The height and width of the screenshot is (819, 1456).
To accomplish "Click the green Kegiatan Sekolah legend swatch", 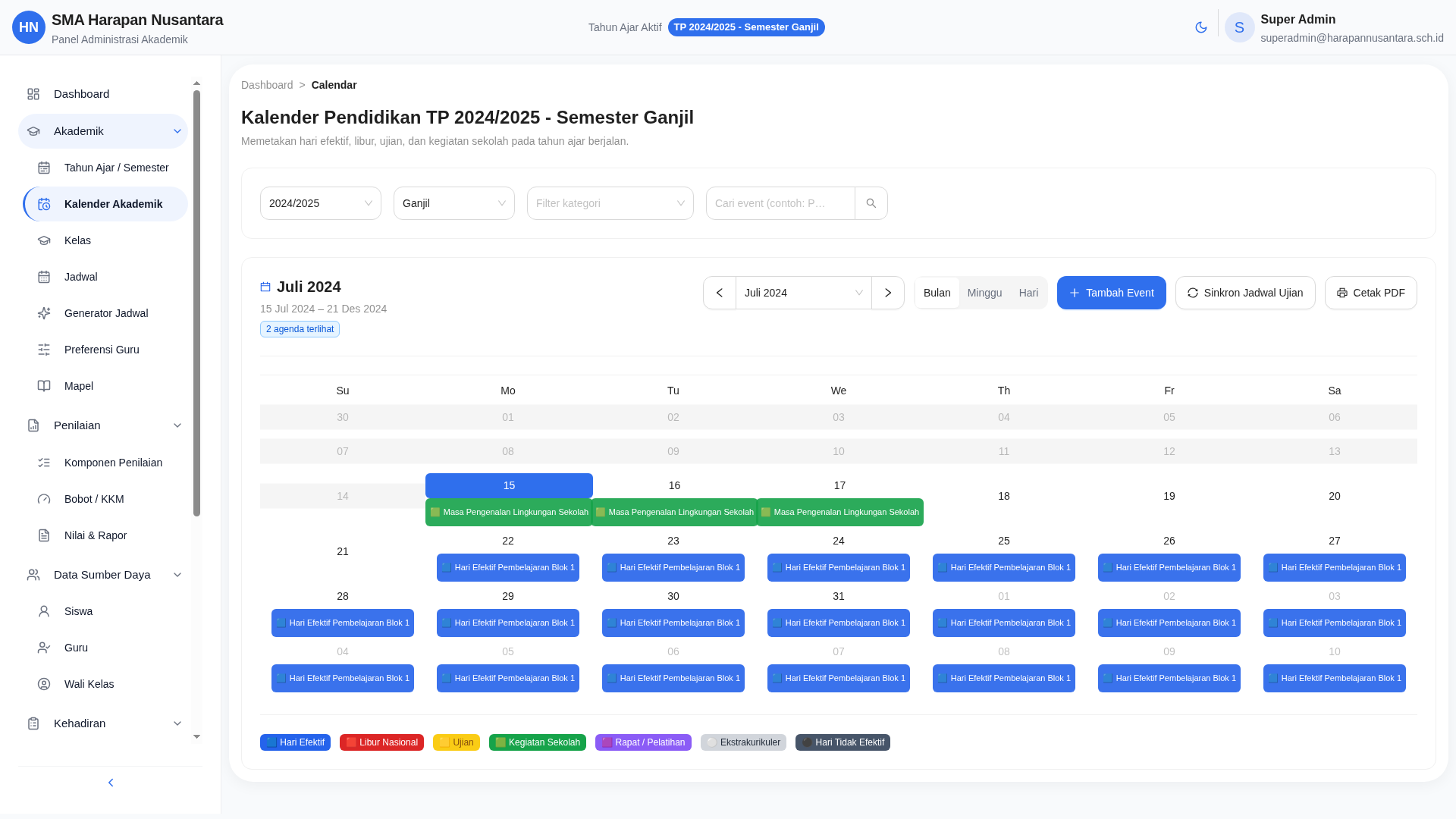I will 500,742.
